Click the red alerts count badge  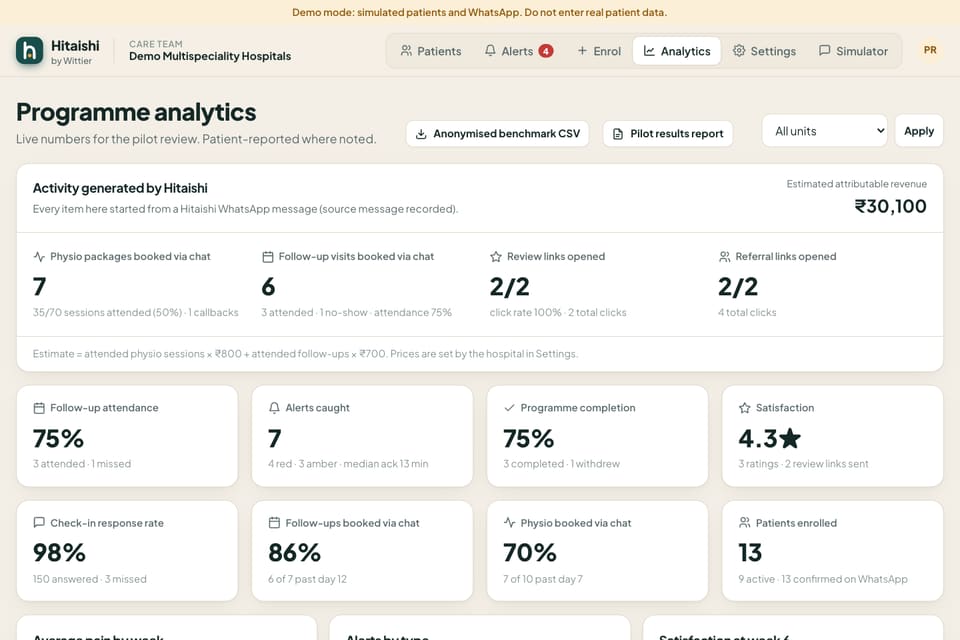[x=546, y=51]
